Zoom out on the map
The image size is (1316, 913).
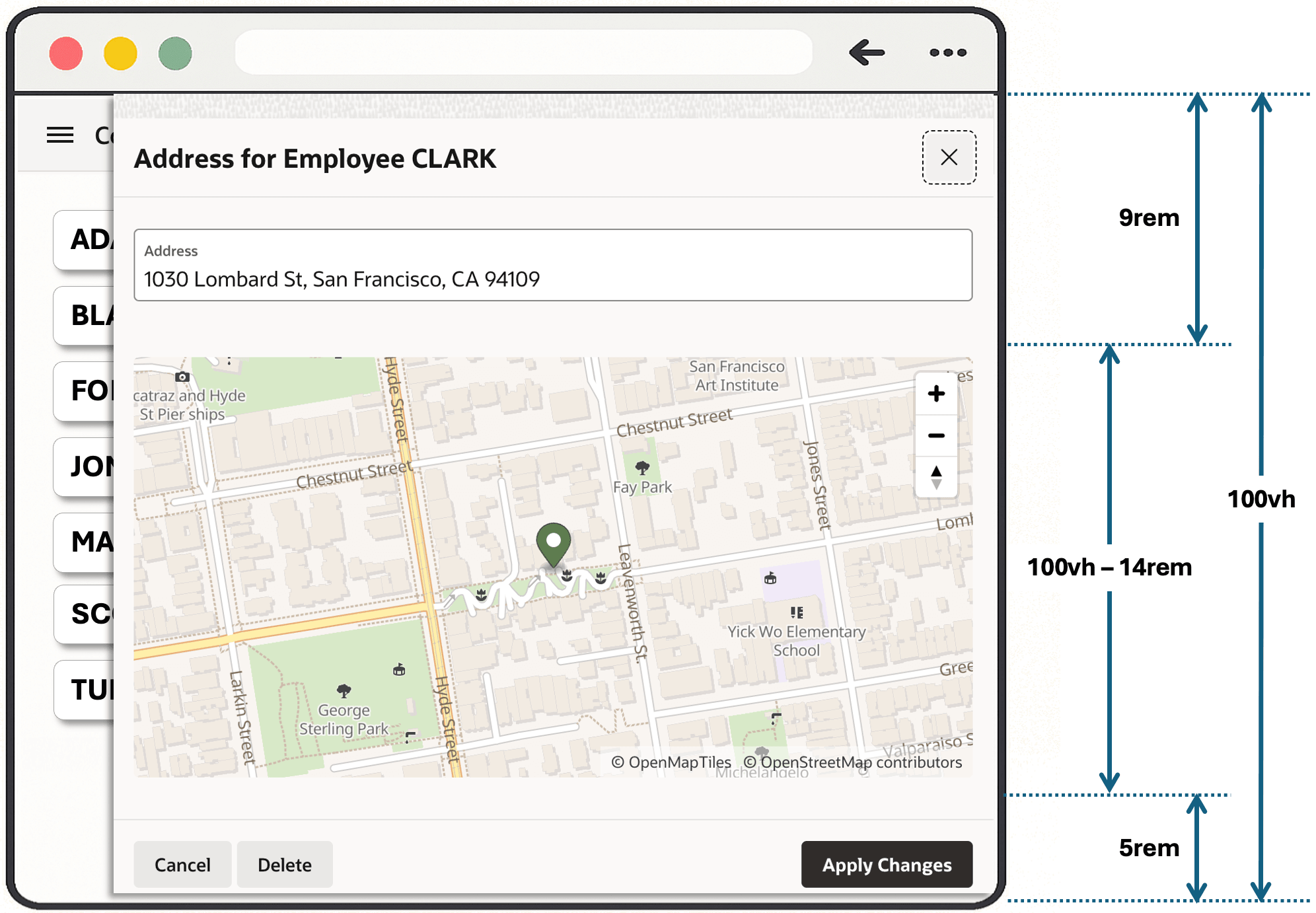pyautogui.click(x=936, y=435)
